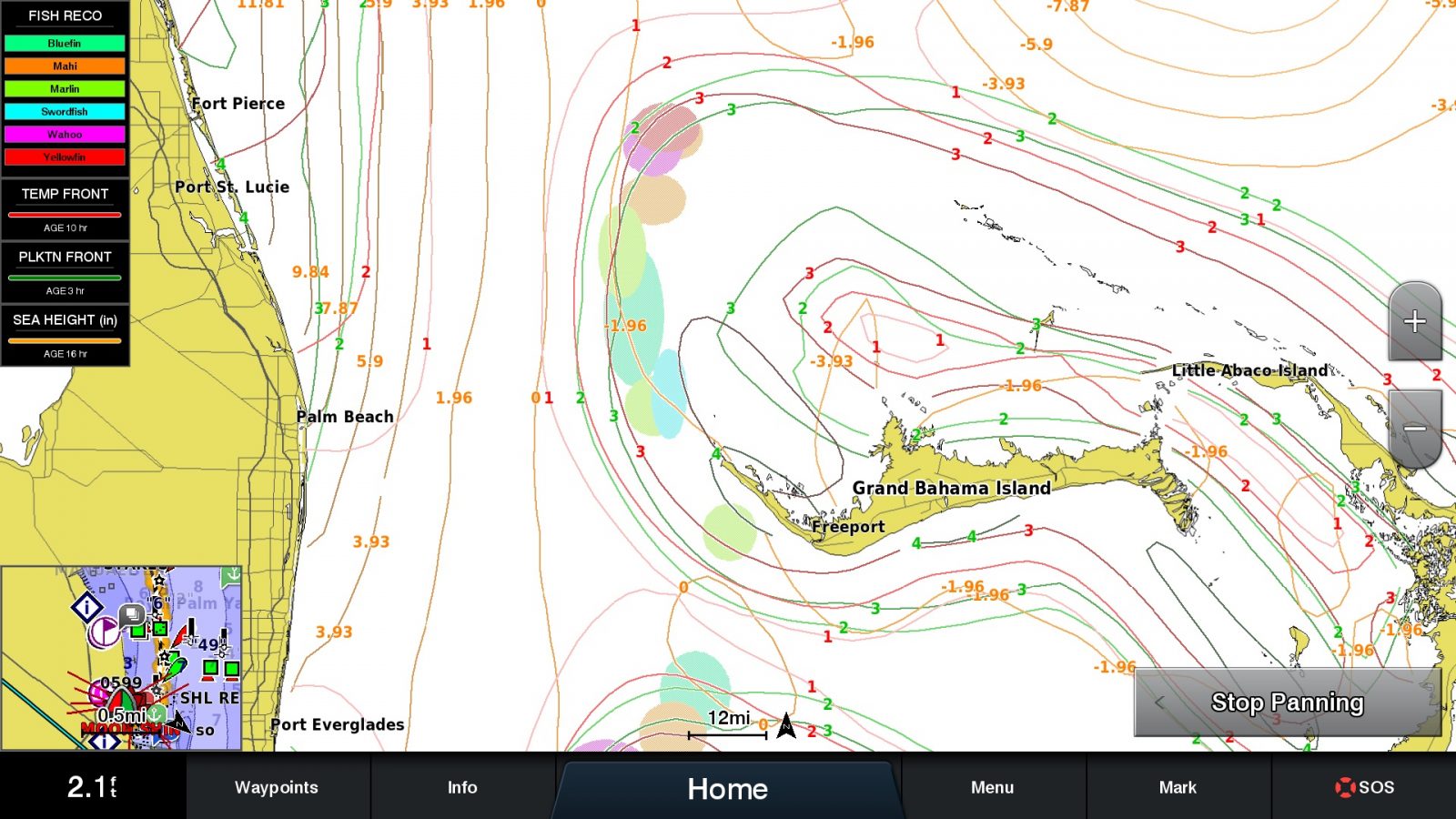The width and height of the screenshot is (1456, 819).
Task: Select the blue info diamond in inset chart
Action: [86, 606]
